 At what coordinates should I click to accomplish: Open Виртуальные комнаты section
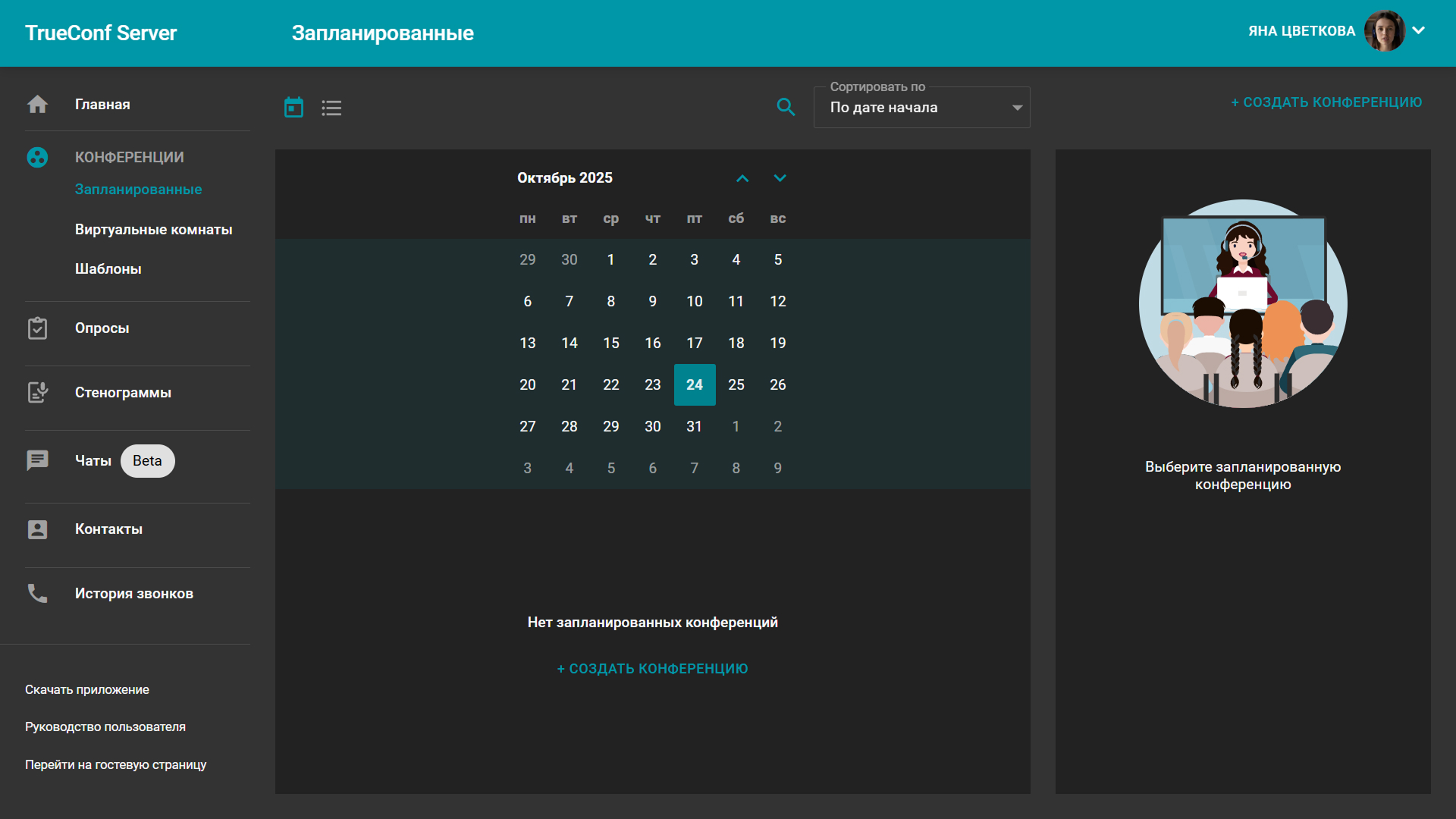(x=153, y=230)
